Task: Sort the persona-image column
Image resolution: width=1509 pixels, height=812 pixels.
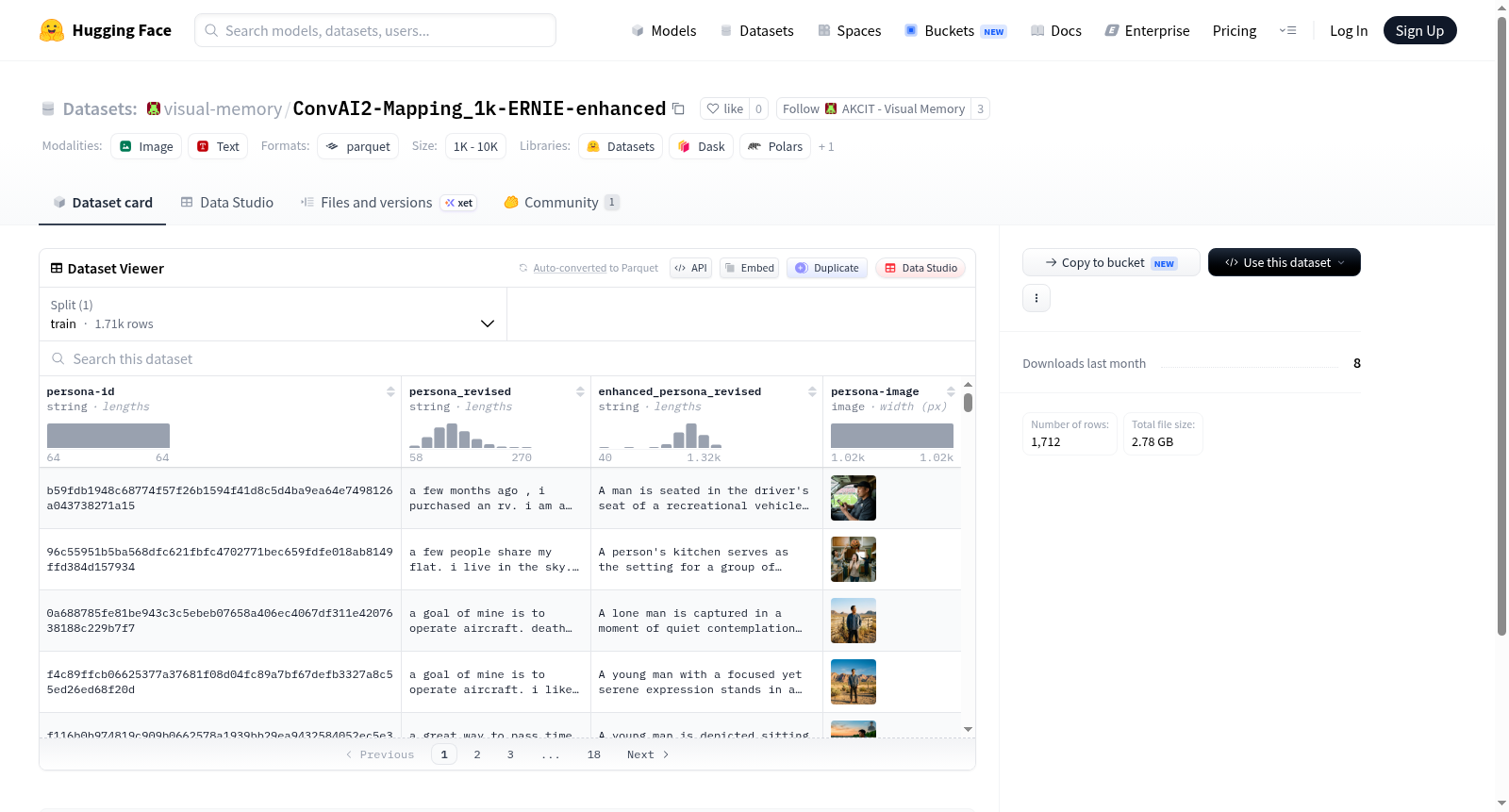Action: click(951, 391)
